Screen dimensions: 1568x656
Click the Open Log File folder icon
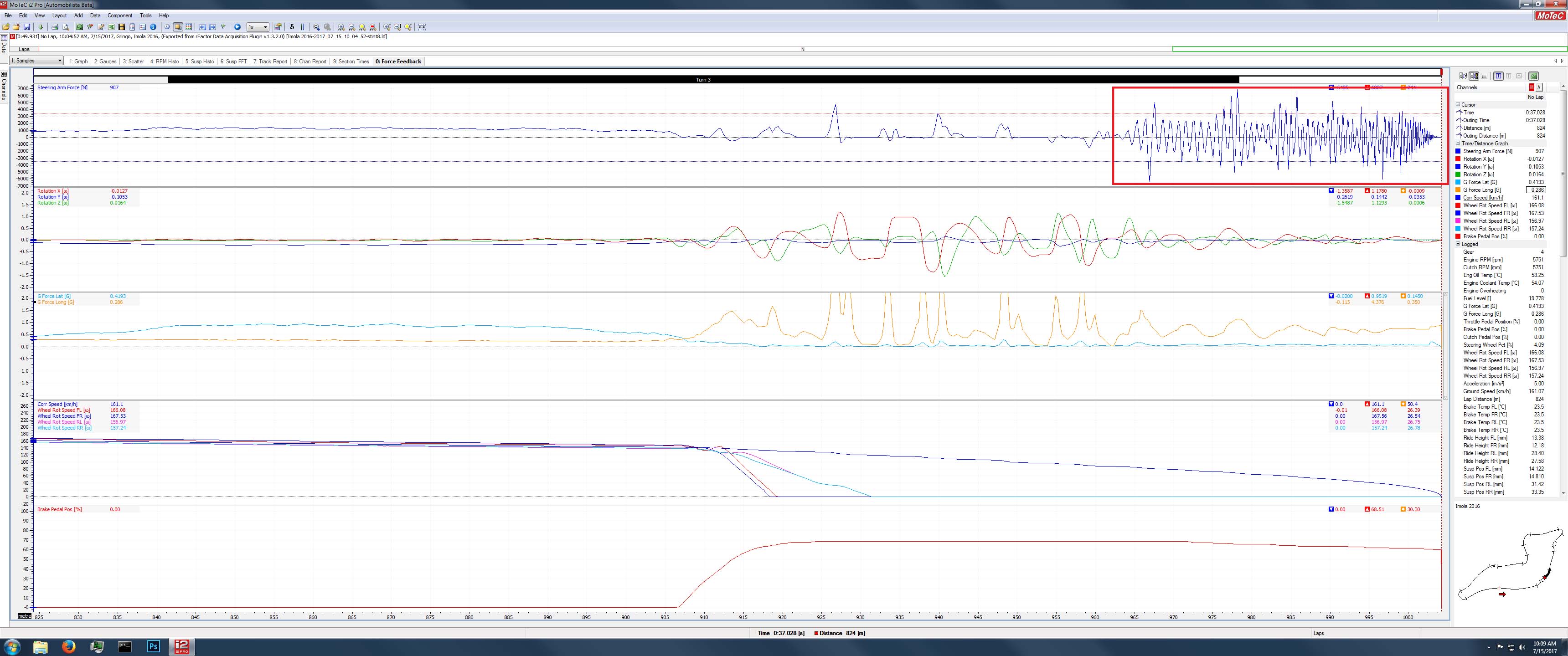coord(6,27)
